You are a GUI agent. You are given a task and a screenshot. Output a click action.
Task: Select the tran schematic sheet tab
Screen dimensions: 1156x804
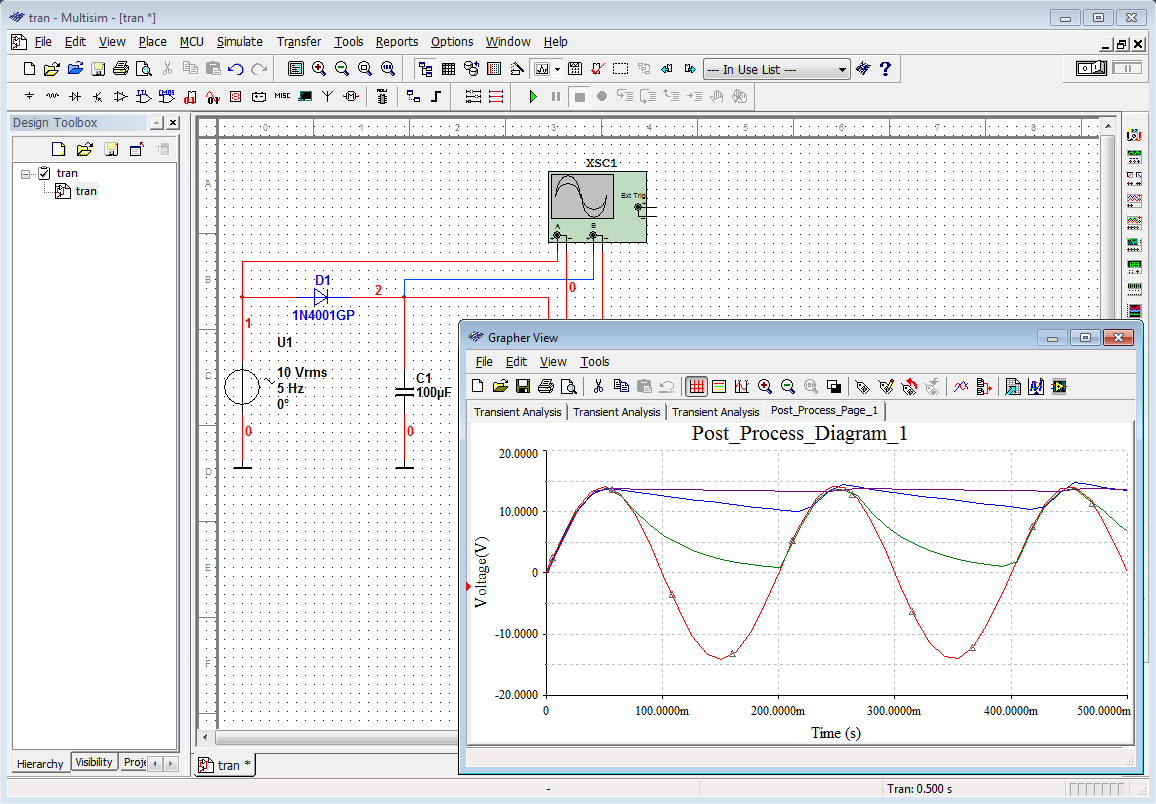point(225,766)
